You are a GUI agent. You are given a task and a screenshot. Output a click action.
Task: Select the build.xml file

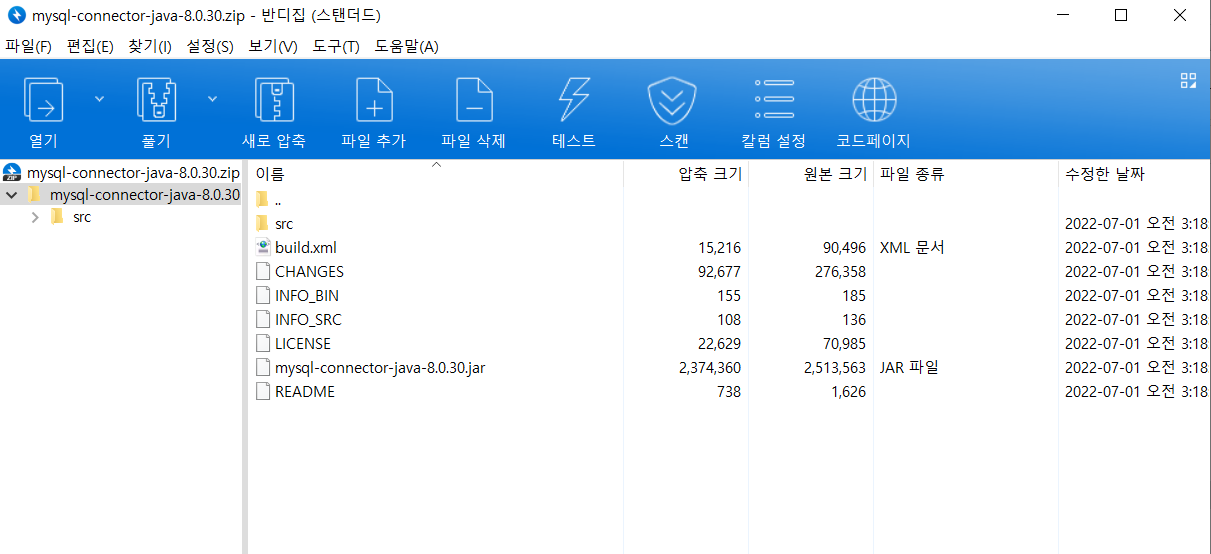[306, 248]
